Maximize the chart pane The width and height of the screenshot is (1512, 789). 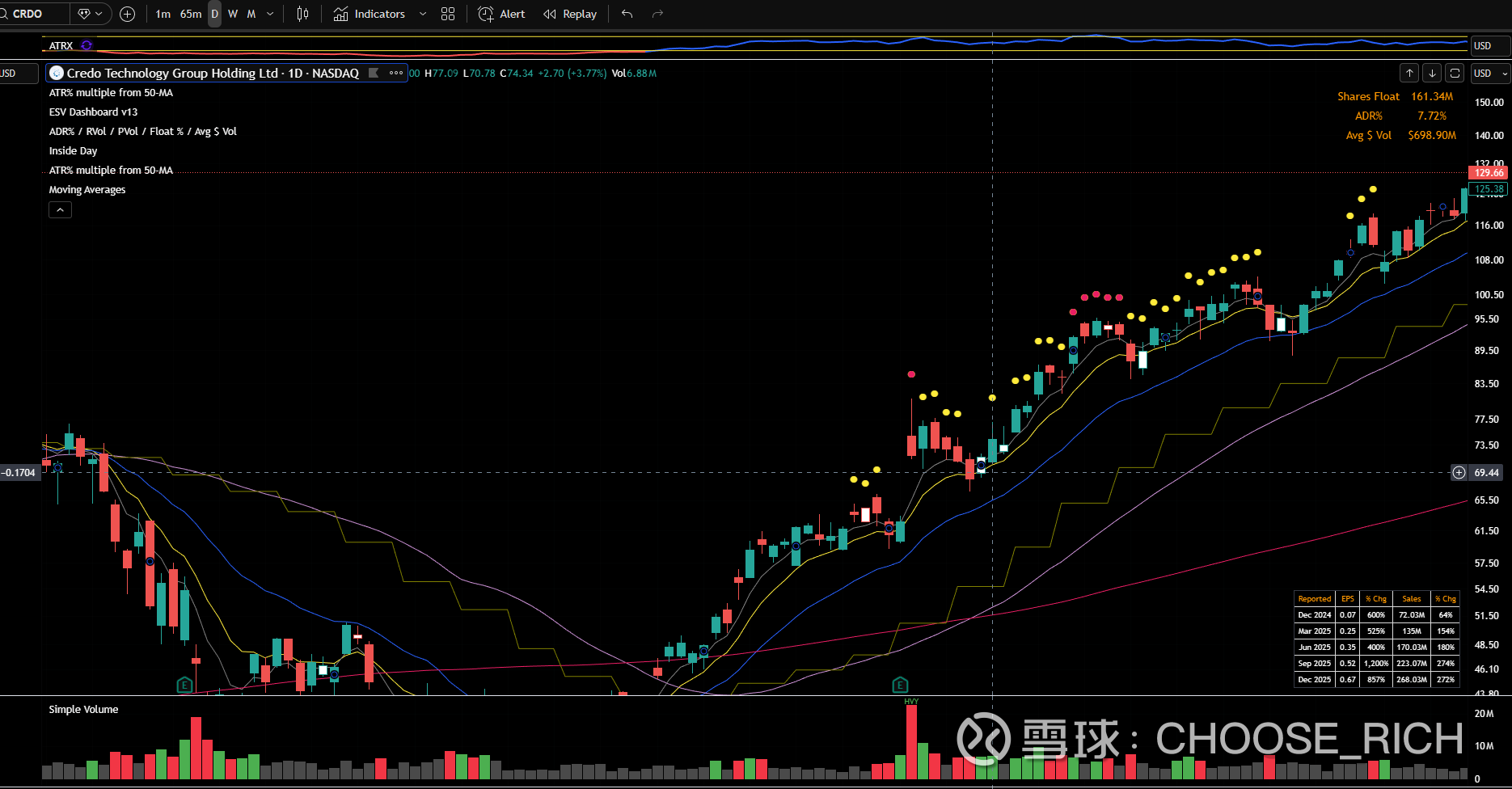pos(1455,73)
